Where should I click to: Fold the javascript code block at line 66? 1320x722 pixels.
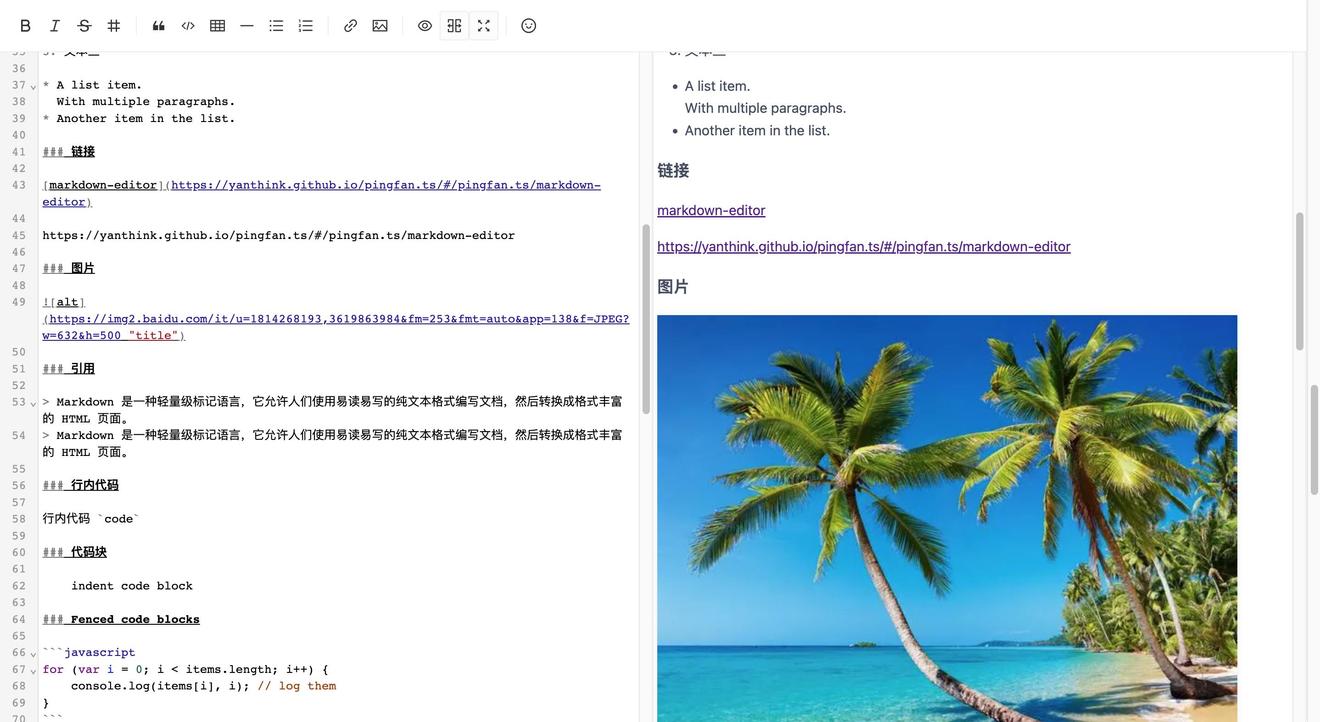33,654
